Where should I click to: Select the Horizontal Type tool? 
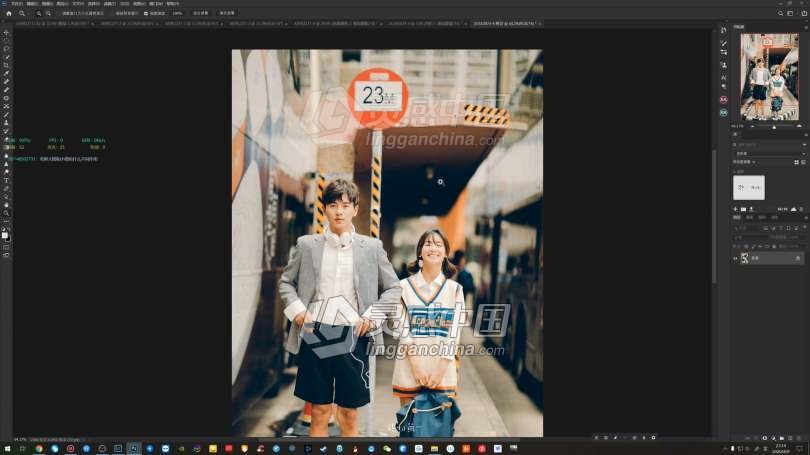6,180
